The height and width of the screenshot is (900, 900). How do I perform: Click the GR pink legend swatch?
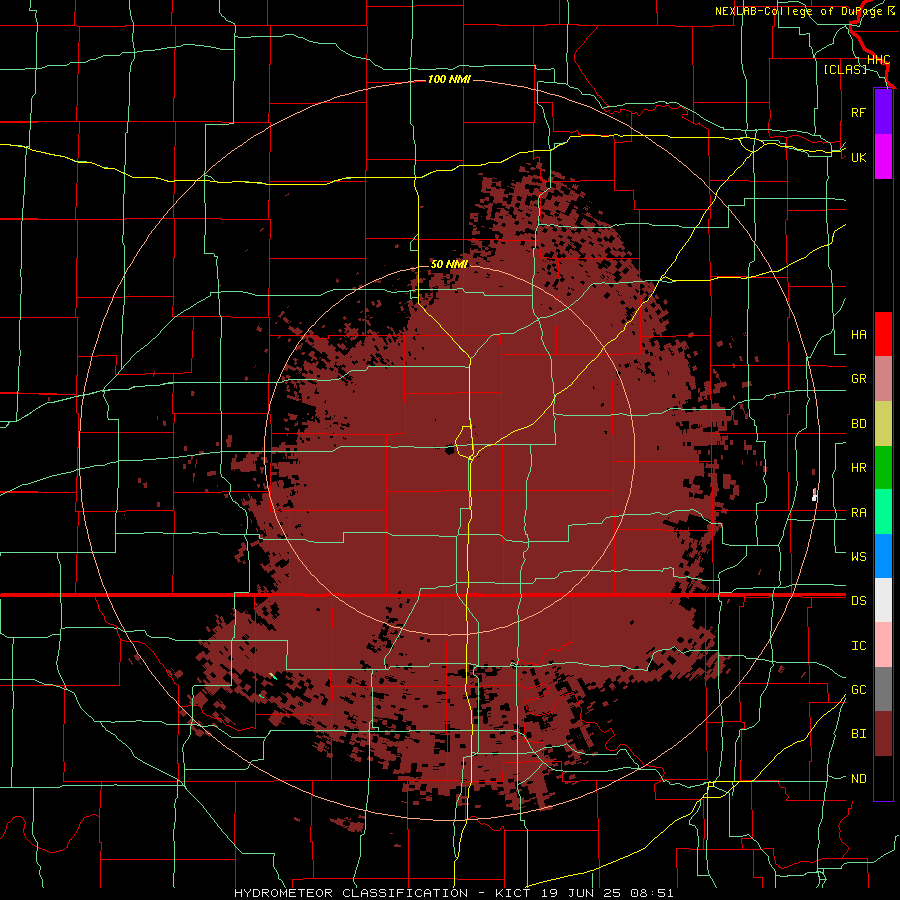(x=883, y=379)
